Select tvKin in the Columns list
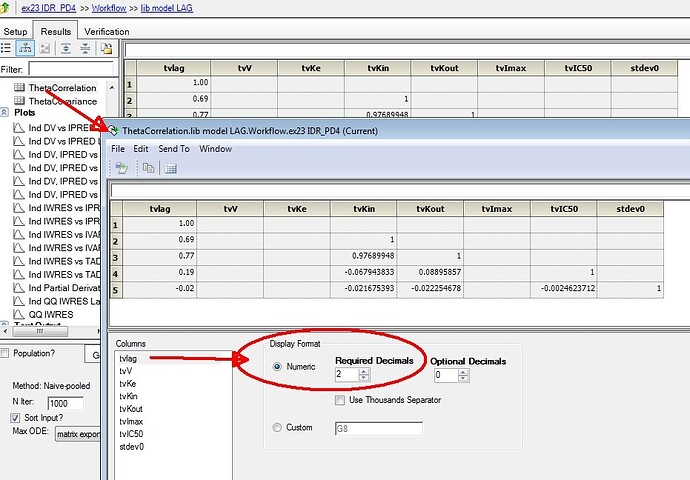Screen dimensions: 690x480 point(128,396)
